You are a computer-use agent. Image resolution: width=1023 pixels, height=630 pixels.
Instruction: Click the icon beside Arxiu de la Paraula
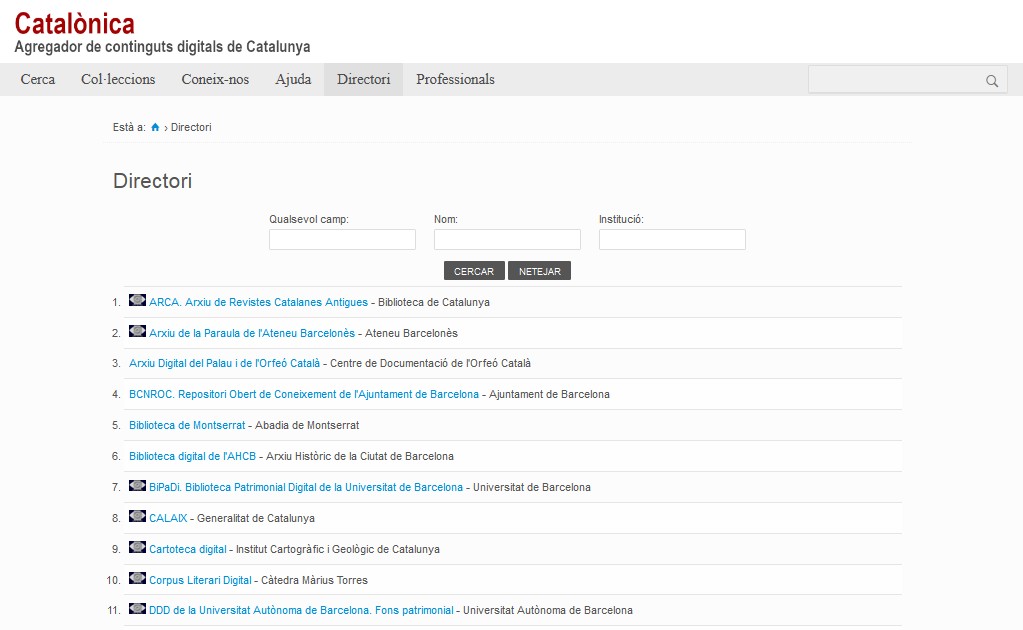[137, 331]
